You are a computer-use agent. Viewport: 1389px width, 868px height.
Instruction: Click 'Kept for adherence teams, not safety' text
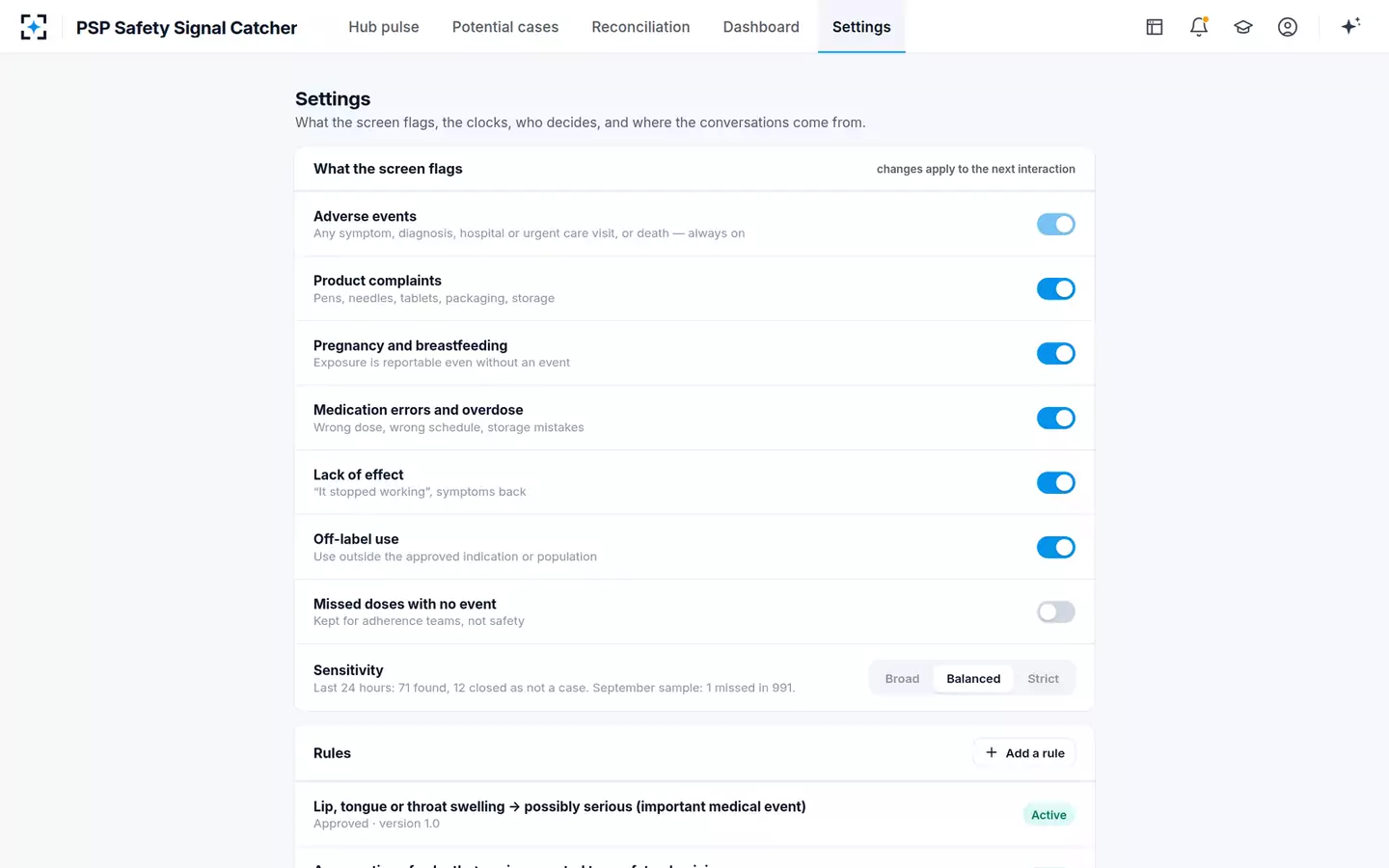(x=419, y=621)
